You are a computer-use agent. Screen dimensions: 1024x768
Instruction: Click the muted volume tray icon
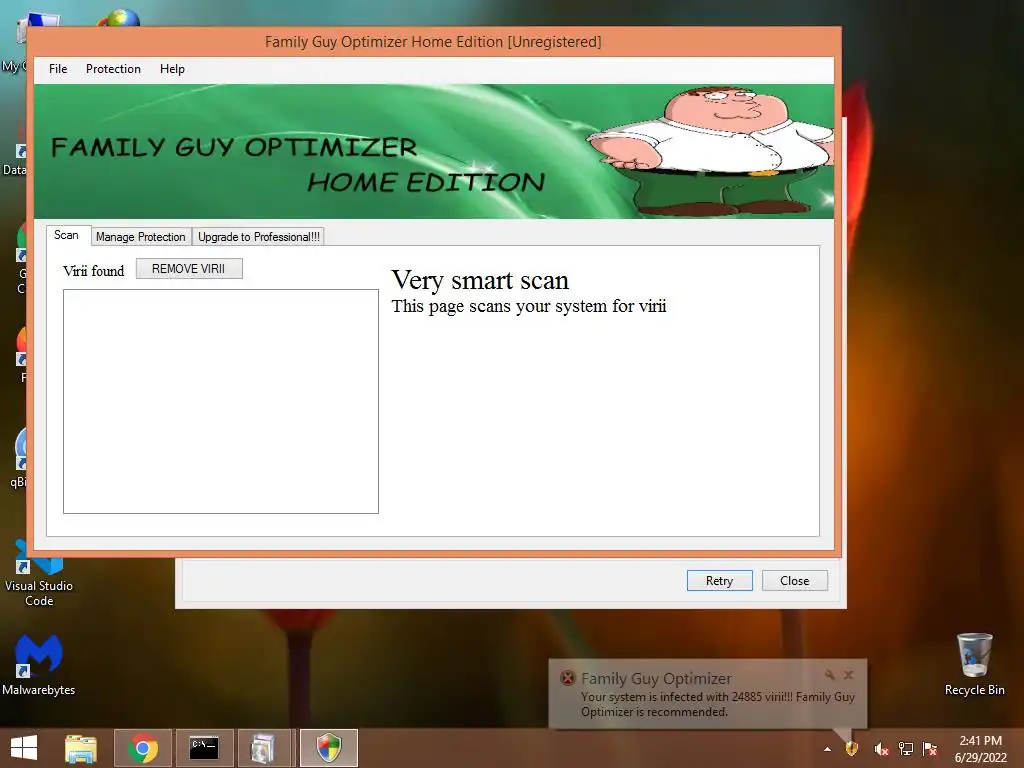(x=881, y=749)
